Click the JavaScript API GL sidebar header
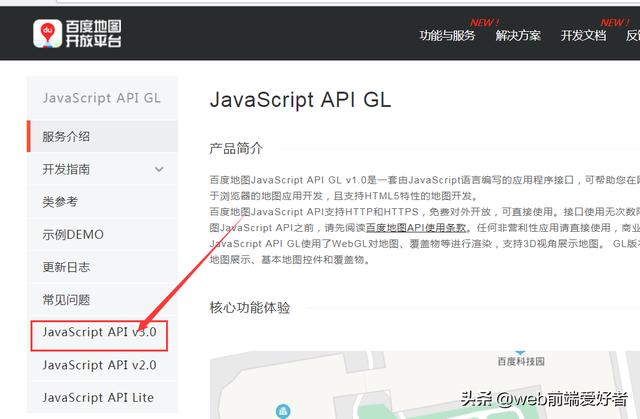Image resolution: width=640 pixels, height=419 pixels. click(102, 98)
